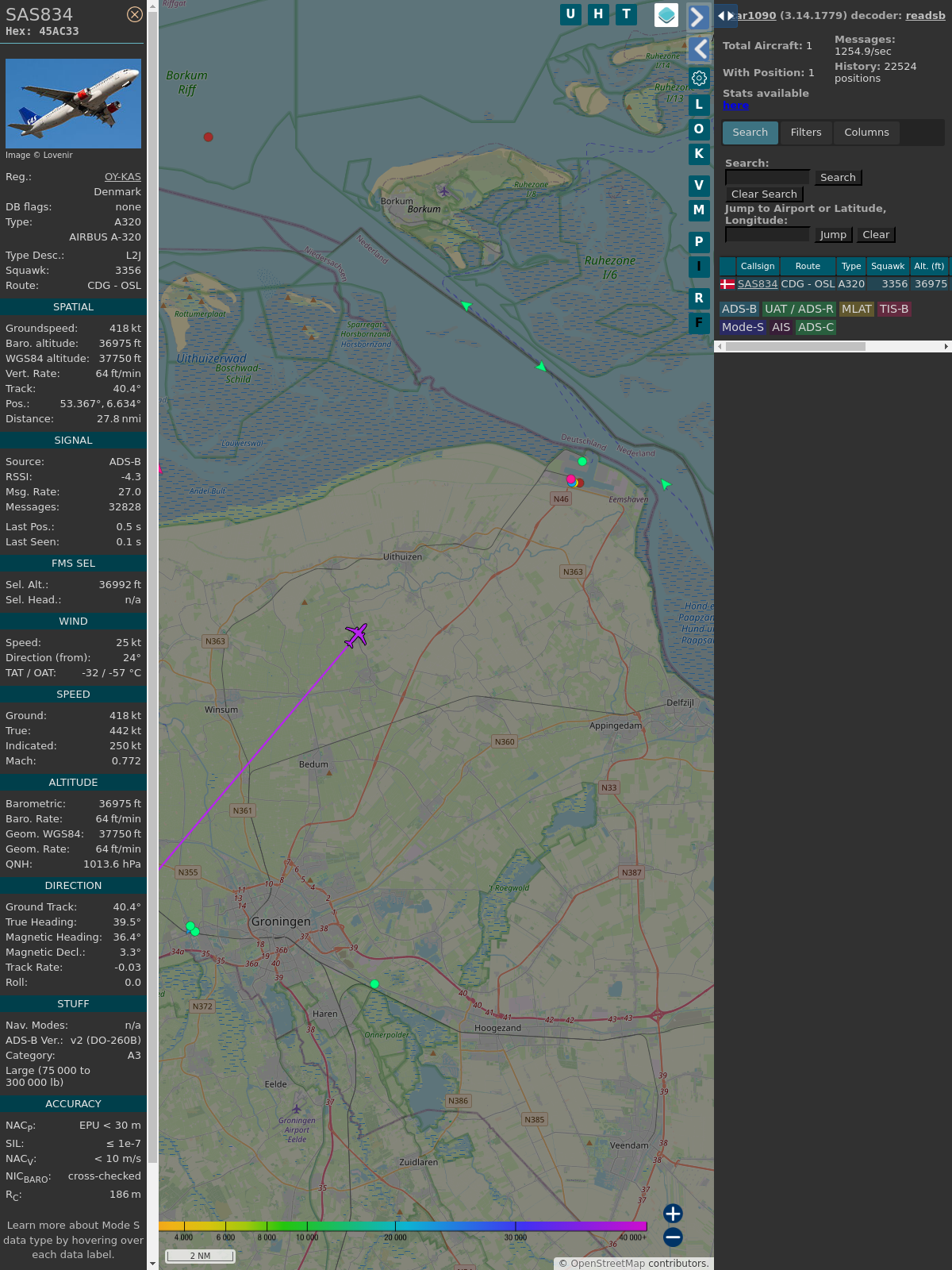Click the Jump to Airport input field
Viewport: 952px width, 1270px height.
[x=767, y=234]
